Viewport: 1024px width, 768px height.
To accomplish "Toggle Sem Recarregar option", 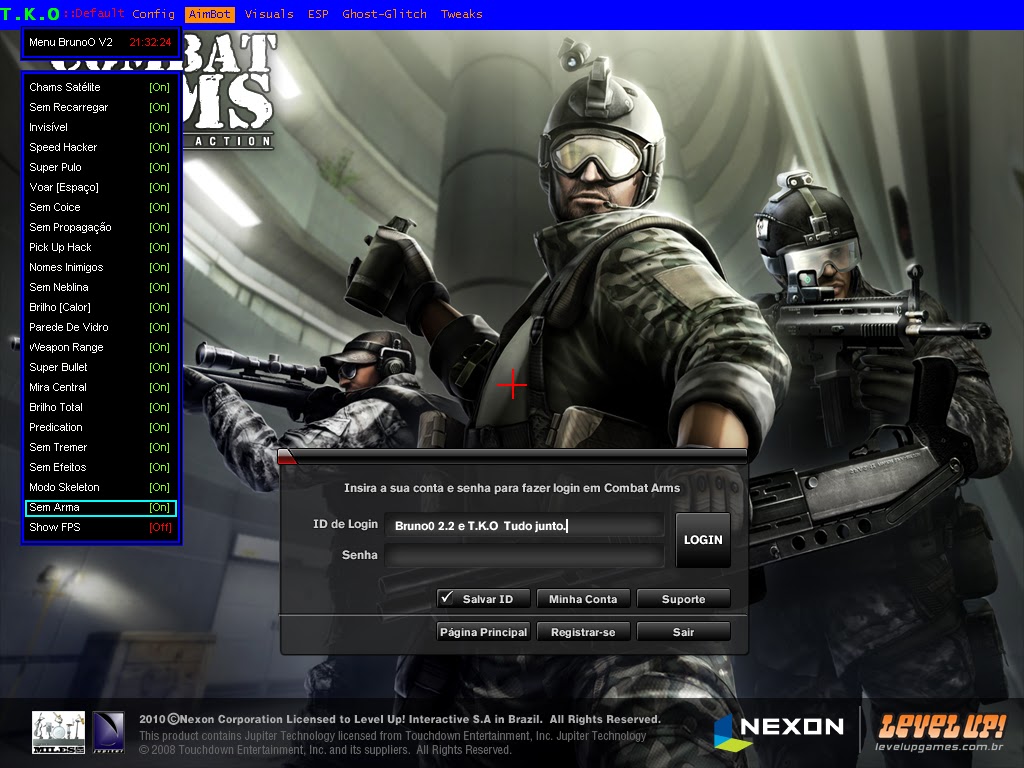I will [100, 107].
